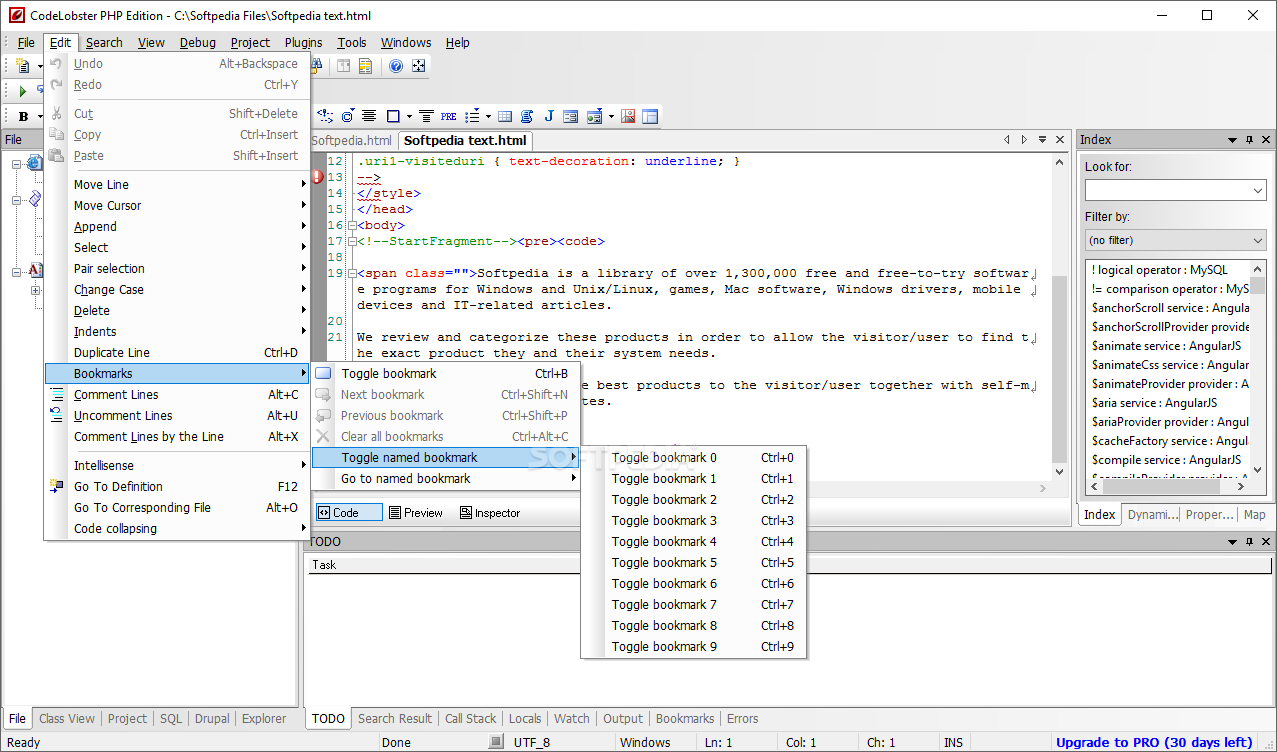Image resolution: width=1277 pixels, height=752 pixels.
Task: Click the script scroll icon
Action: click(527, 116)
